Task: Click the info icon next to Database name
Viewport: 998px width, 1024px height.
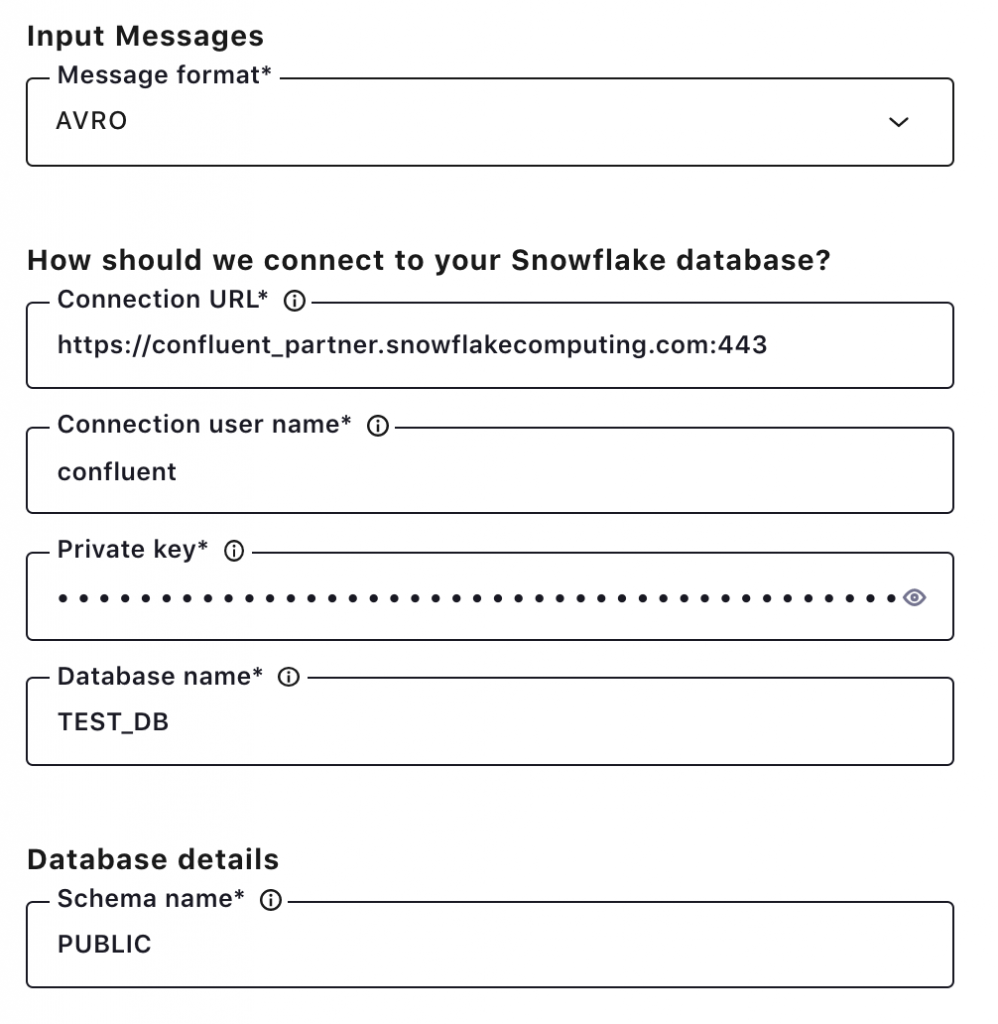Action: tap(289, 677)
